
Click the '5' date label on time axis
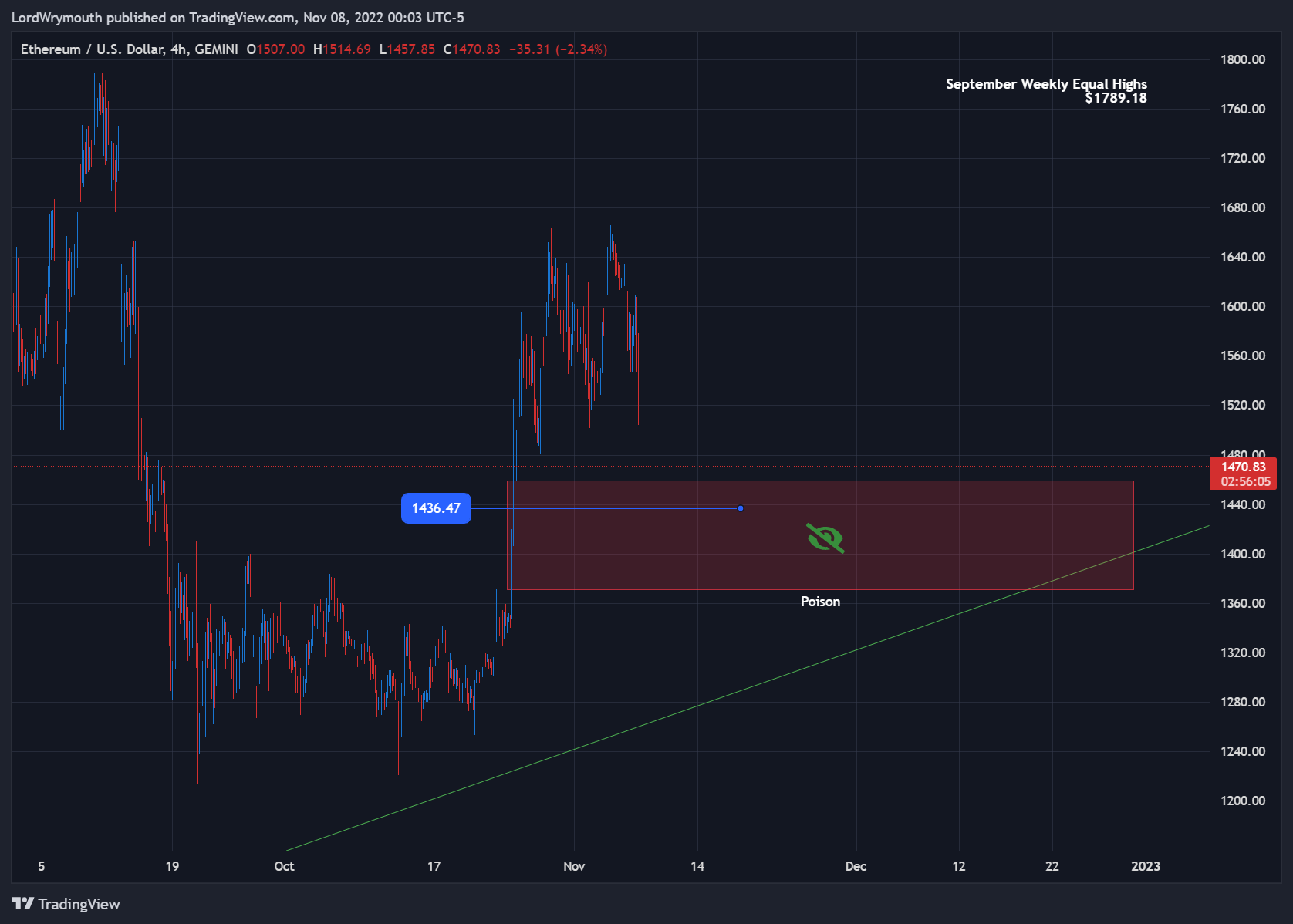coord(42,866)
